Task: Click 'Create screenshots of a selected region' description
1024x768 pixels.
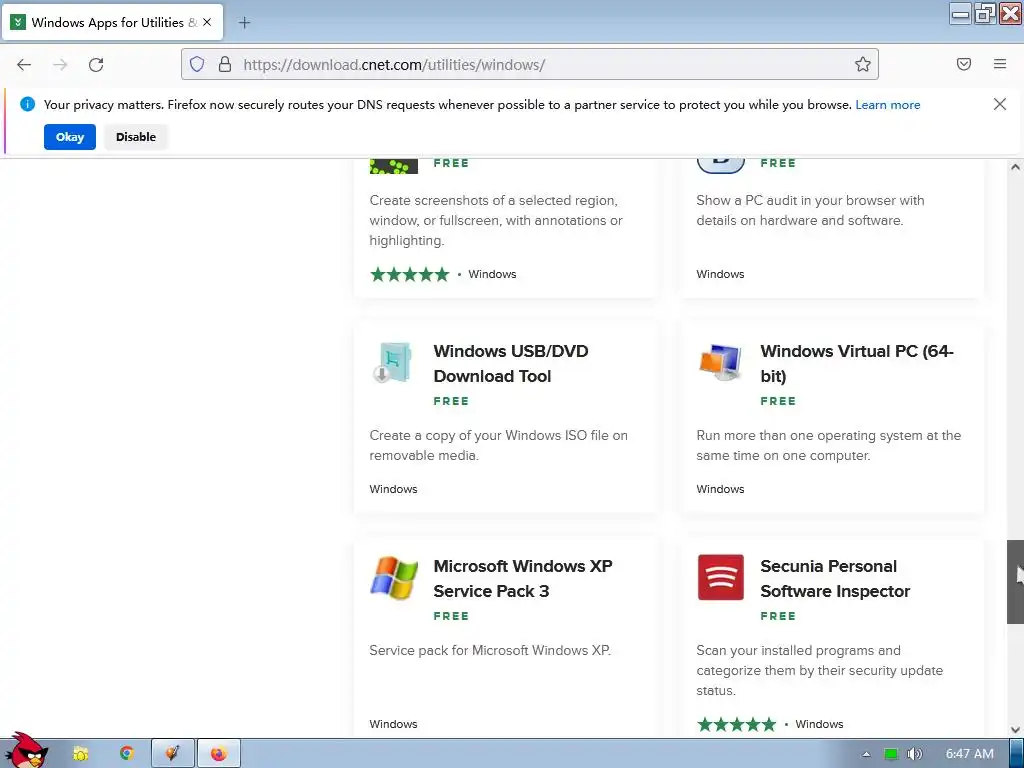Action: 496,221
